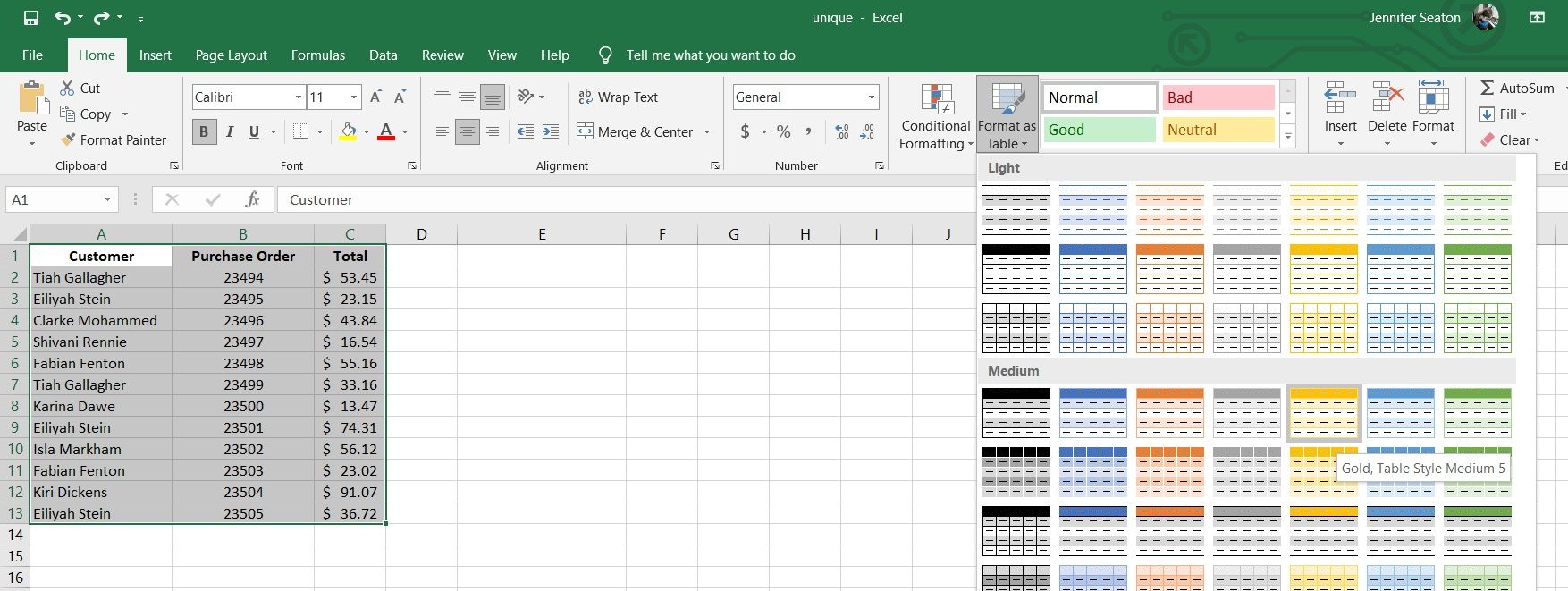Open the Calibri font name dropdown
This screenshot has width=1568, height=591.
(299, 97)
